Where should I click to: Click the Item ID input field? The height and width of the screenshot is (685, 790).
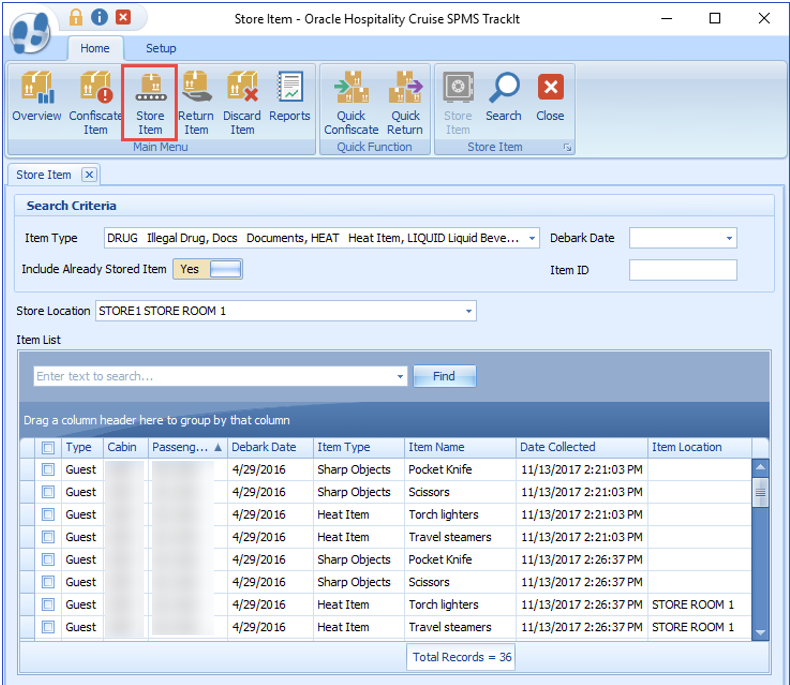683,270
